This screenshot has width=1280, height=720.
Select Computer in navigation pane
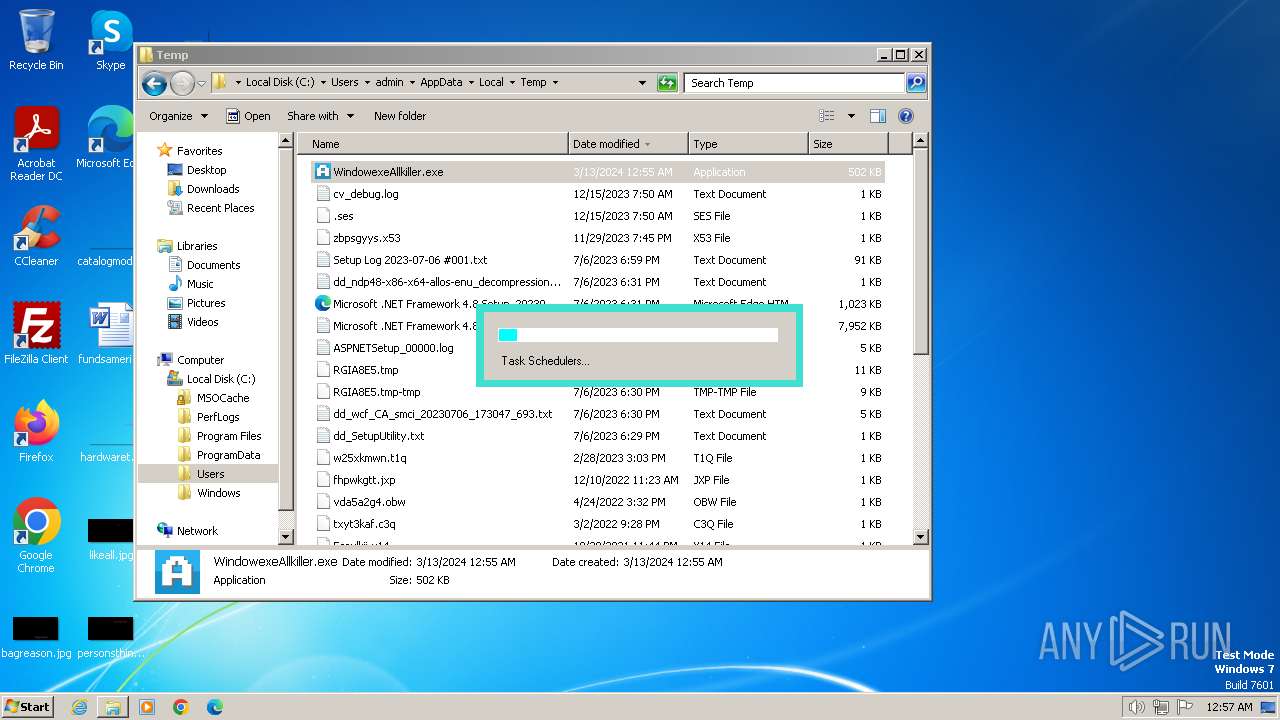pyautogui.click(x=200, y=360)
